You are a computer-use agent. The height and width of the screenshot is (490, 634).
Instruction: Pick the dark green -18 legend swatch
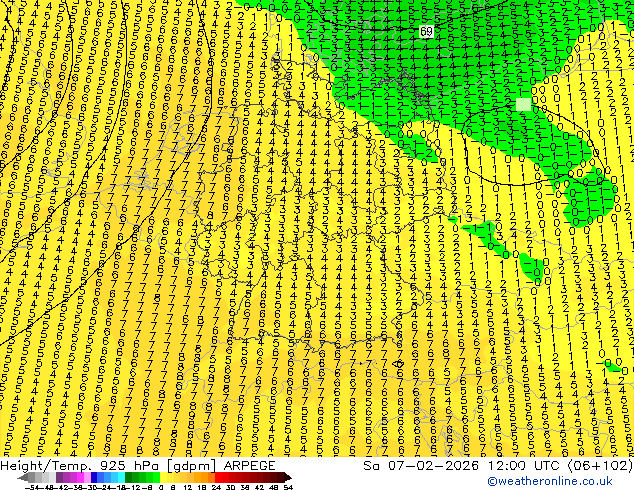point(129,477)
